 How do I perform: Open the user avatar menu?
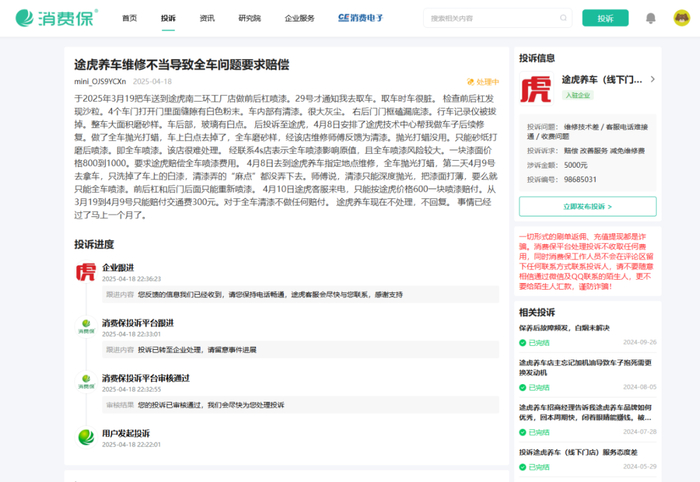681,18
